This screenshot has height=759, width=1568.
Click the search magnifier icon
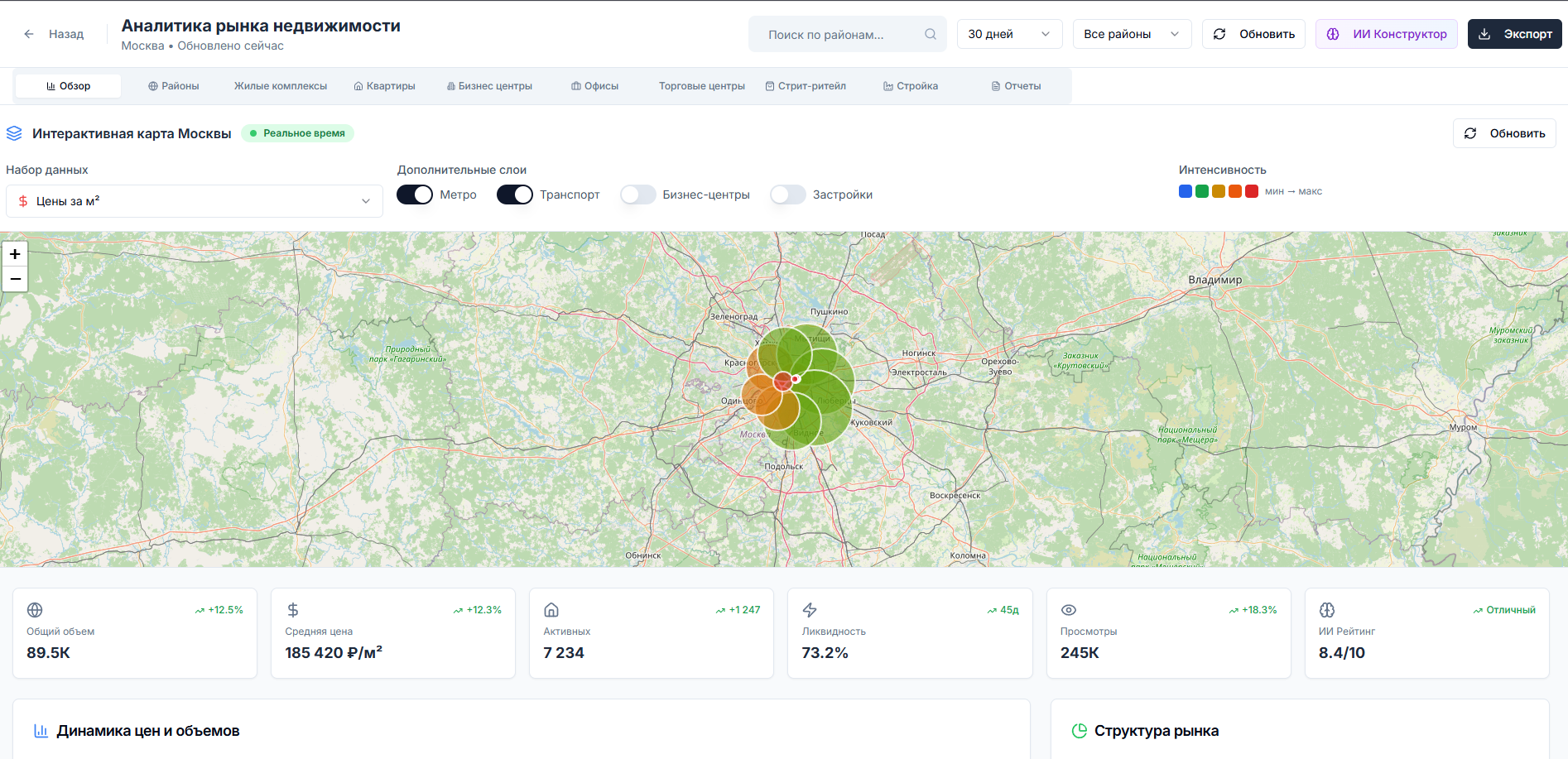click(x=931, y=34)
